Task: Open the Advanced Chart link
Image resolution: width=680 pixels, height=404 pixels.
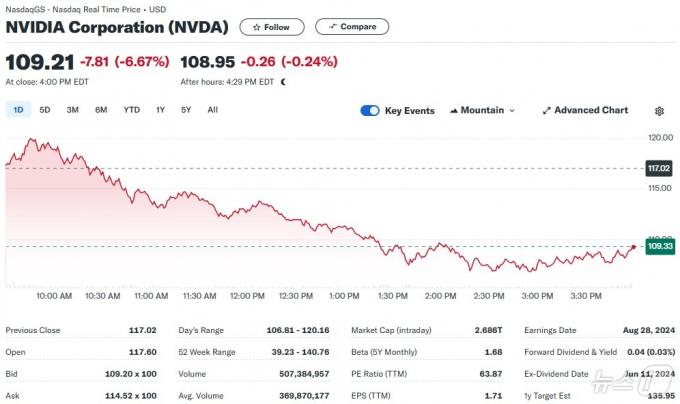Action: click(x=585, y=111)
